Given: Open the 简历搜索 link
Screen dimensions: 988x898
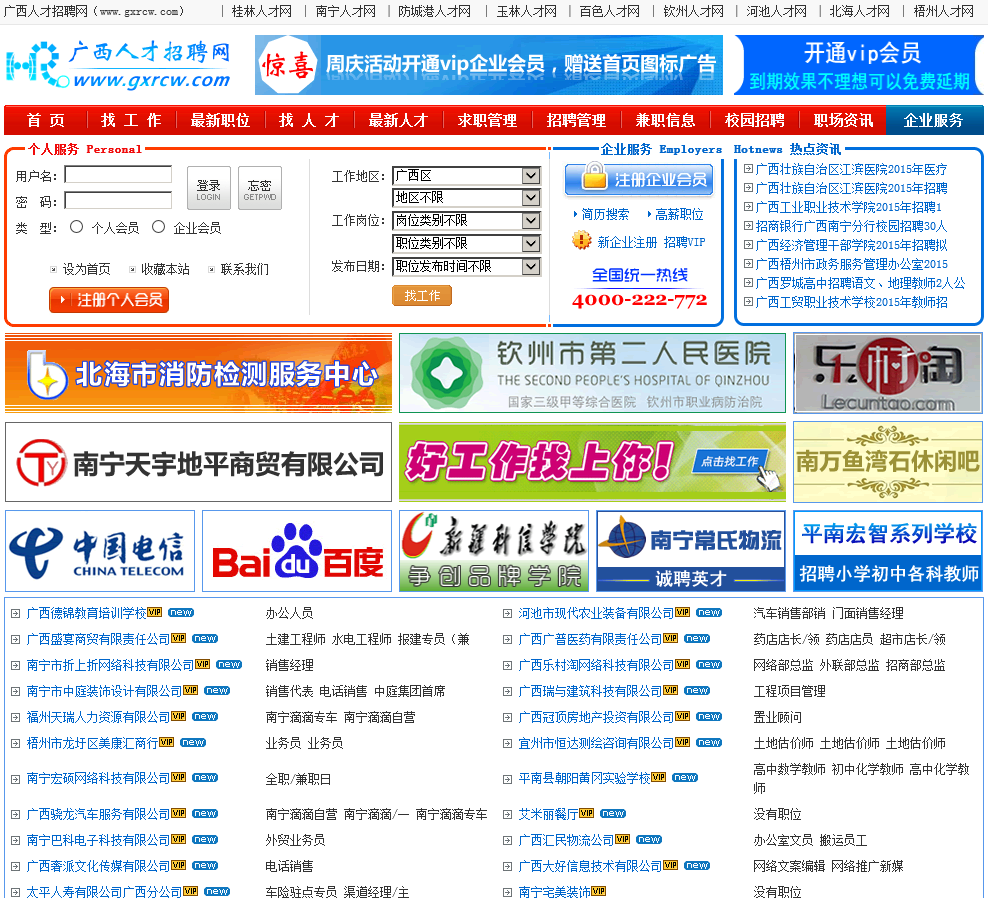Looking at the screenshot, I should point(605,214).
